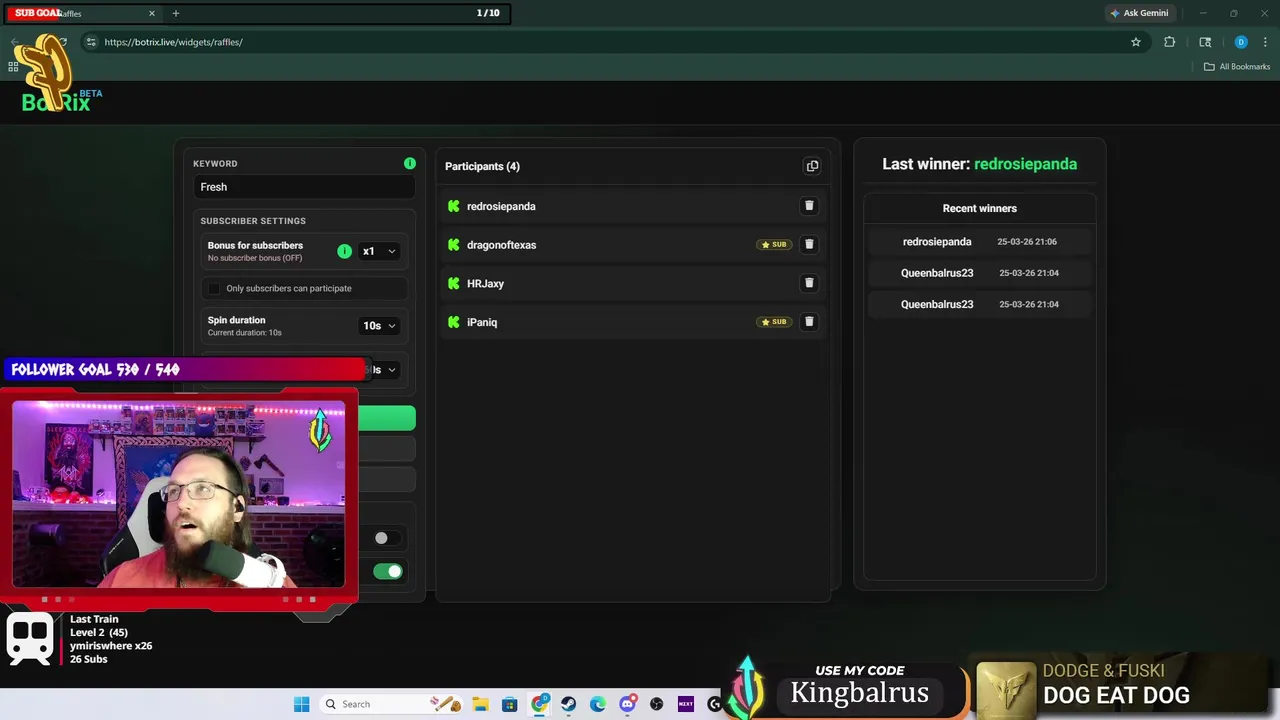Click last winner name redrosiepanda in green
This screenshot has width=1280, height=720.
tap(1025, 164)
